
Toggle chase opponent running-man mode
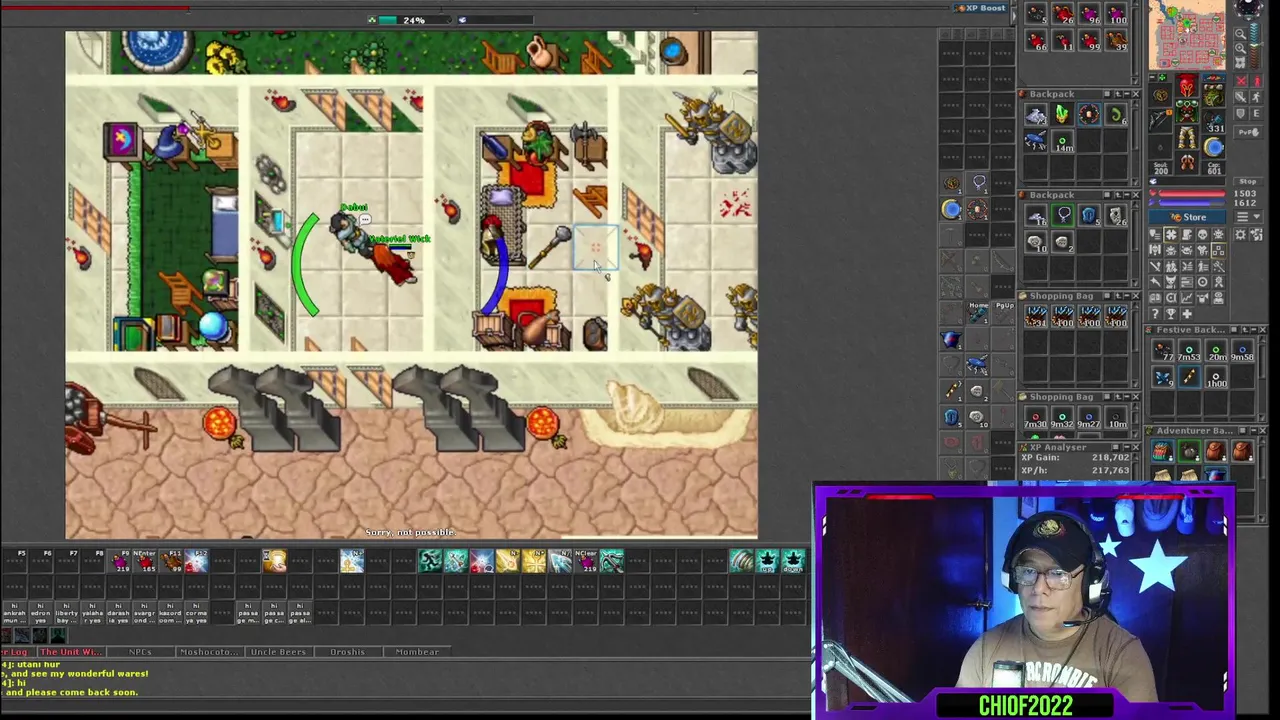(1256, 97)
